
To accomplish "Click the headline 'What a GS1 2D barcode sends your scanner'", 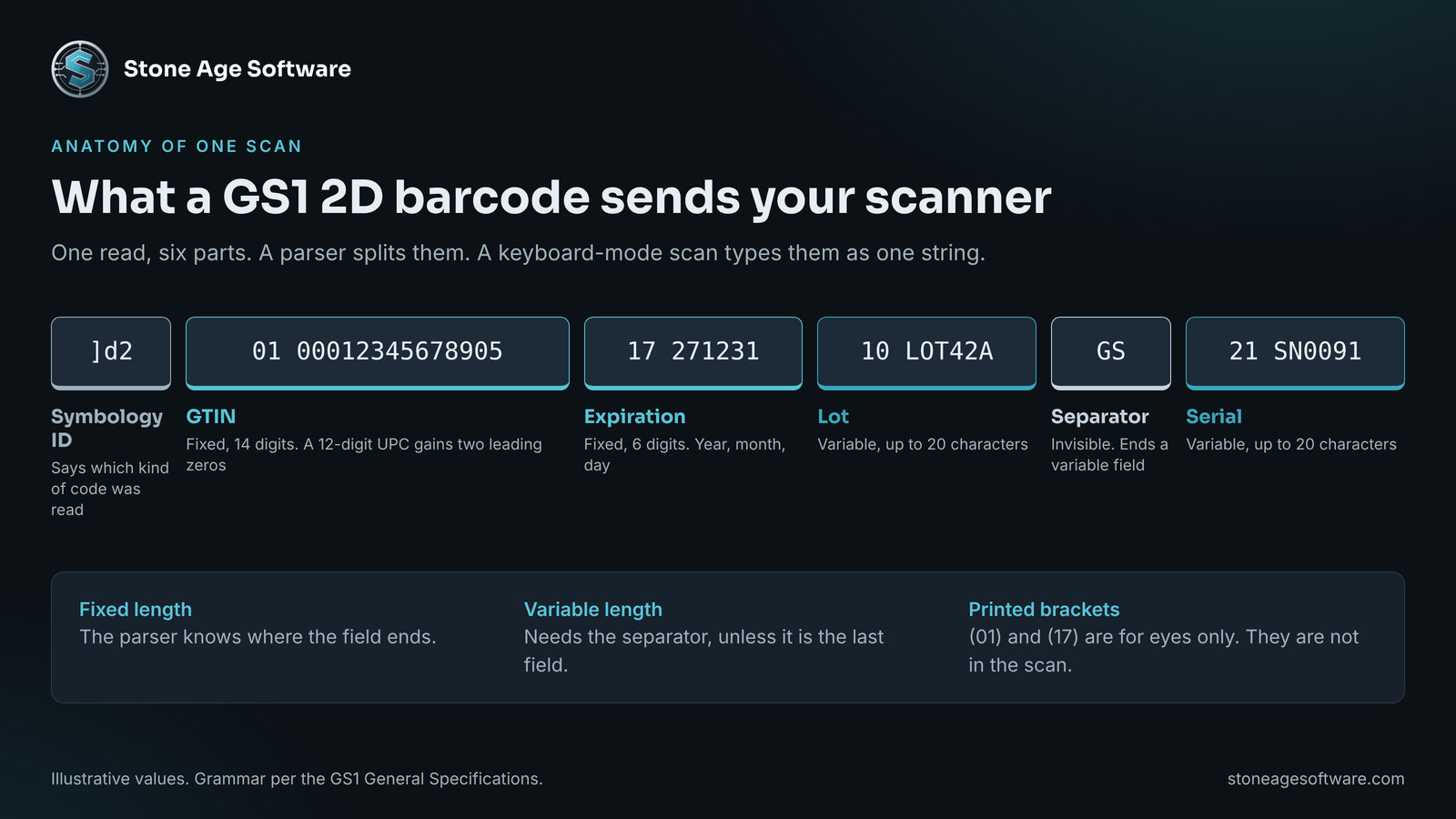I will tap(551, 197).
